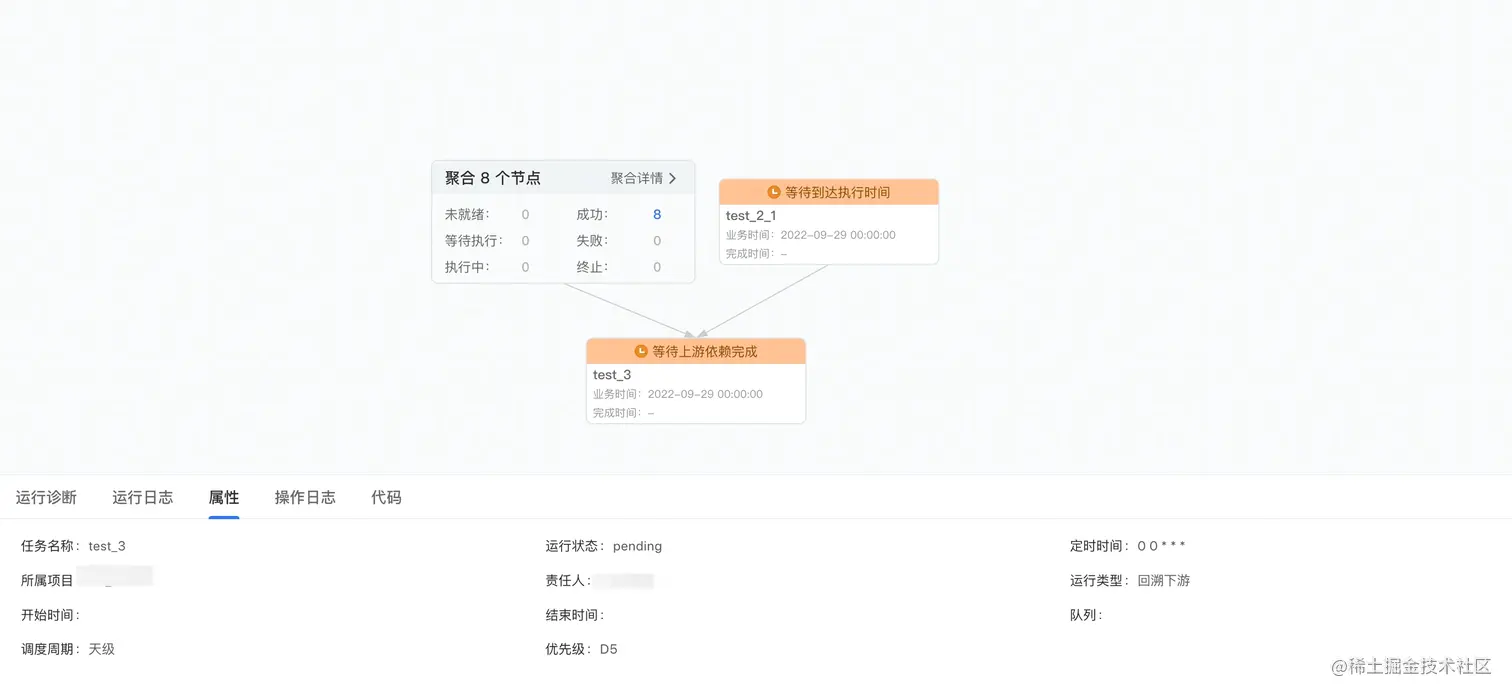Click test_3 业务时间 value
Screen dimensions: 1512x697
705,394
